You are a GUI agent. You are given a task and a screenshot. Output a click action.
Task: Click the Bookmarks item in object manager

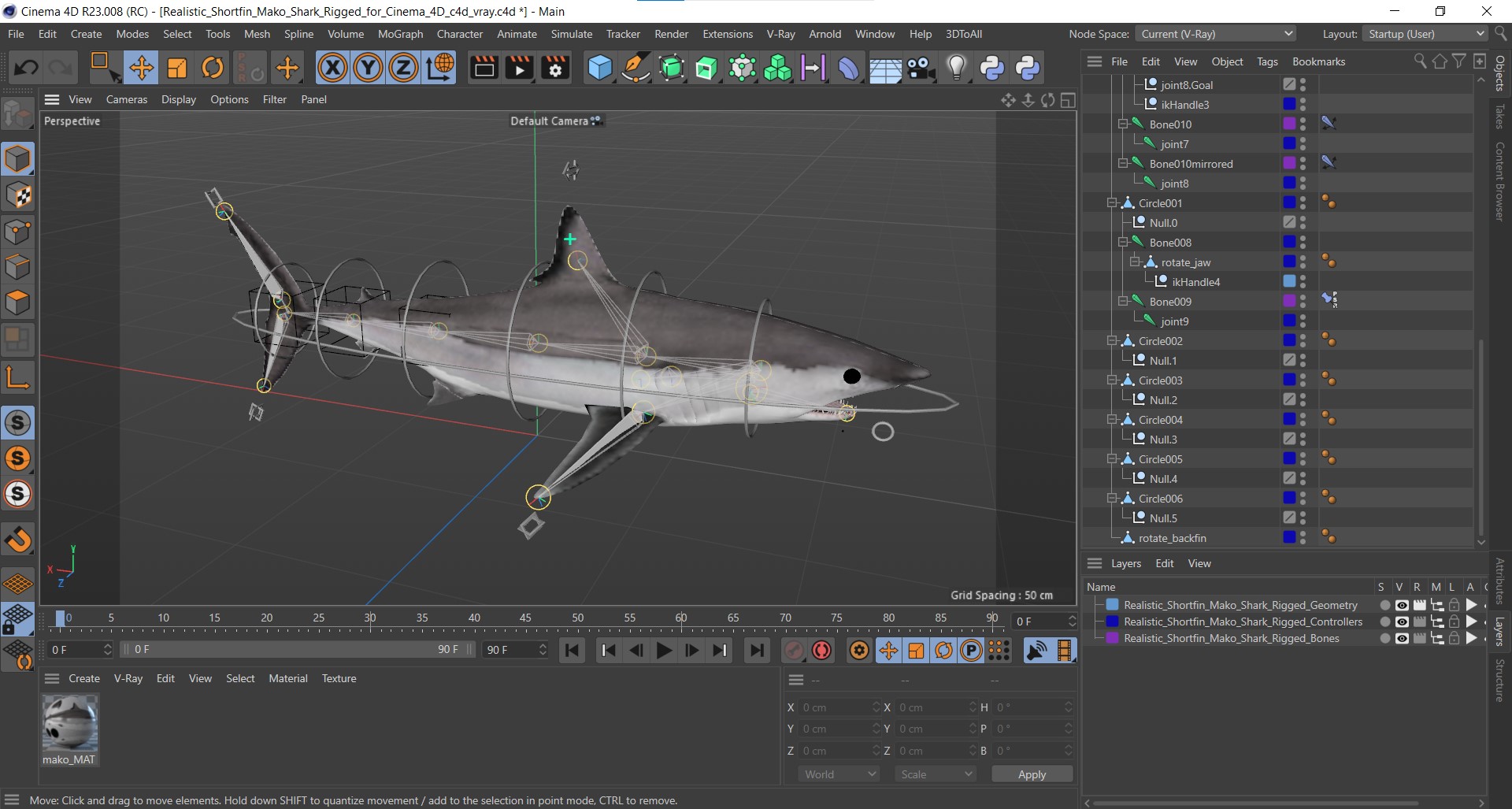[1318, 61]
